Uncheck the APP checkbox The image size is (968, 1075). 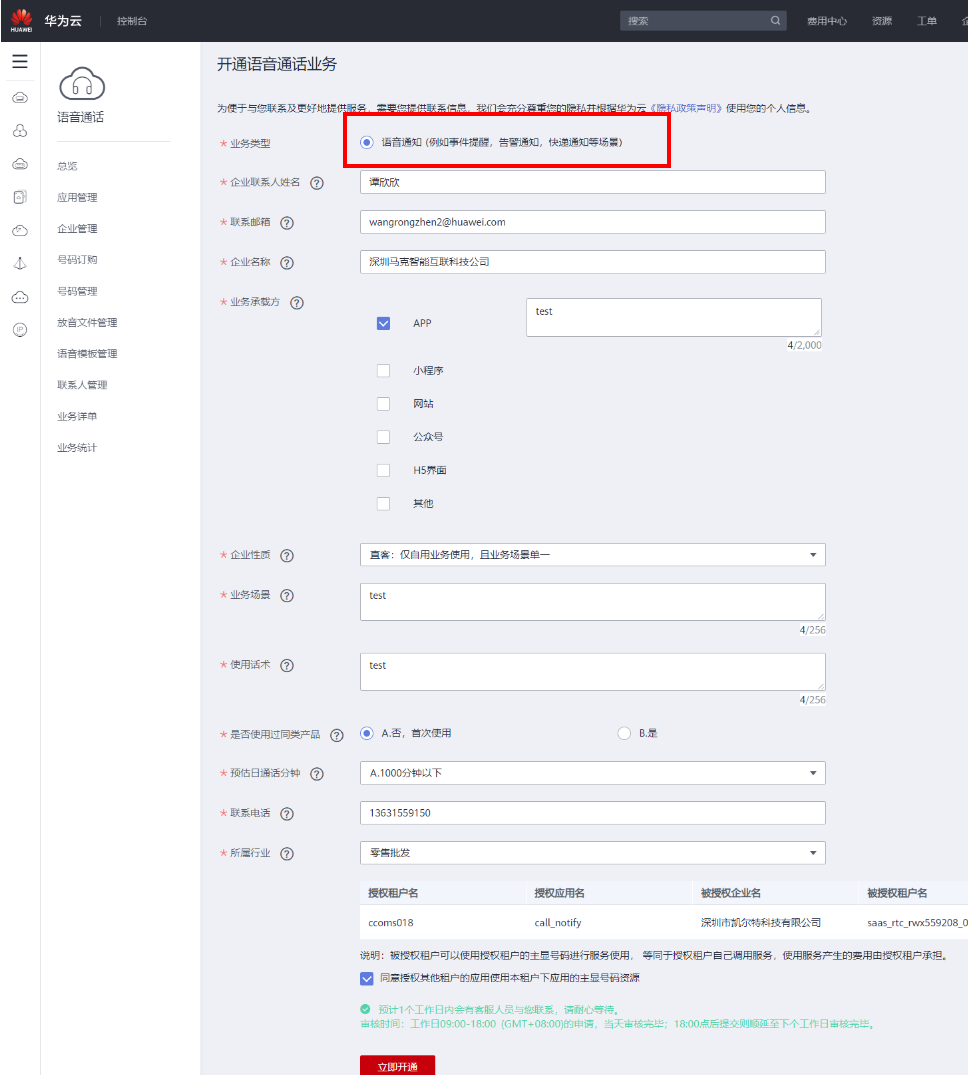click(x=383, y=324)
